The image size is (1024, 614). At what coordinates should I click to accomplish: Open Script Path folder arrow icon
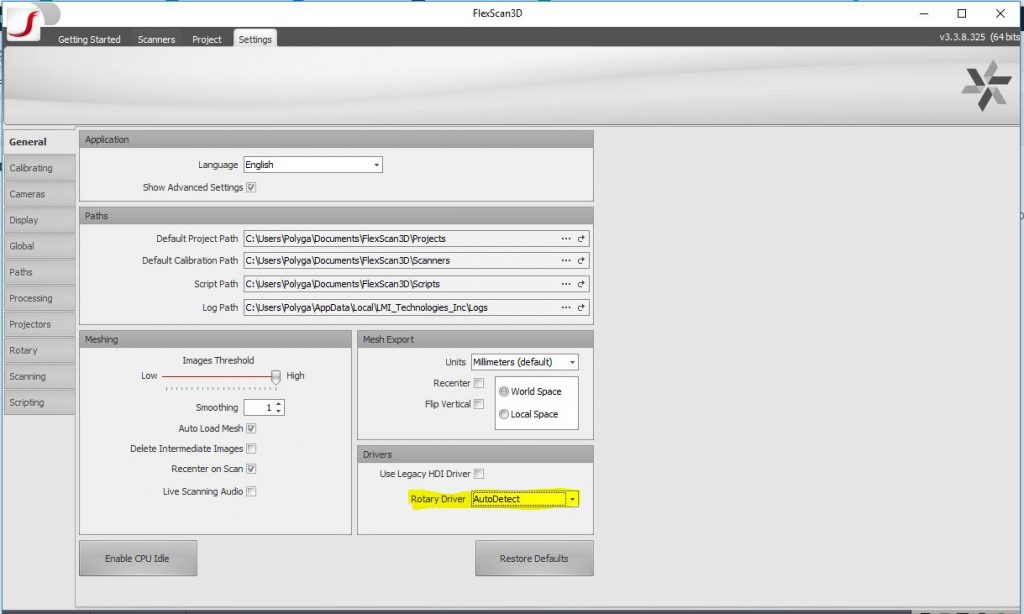point(581,284)
